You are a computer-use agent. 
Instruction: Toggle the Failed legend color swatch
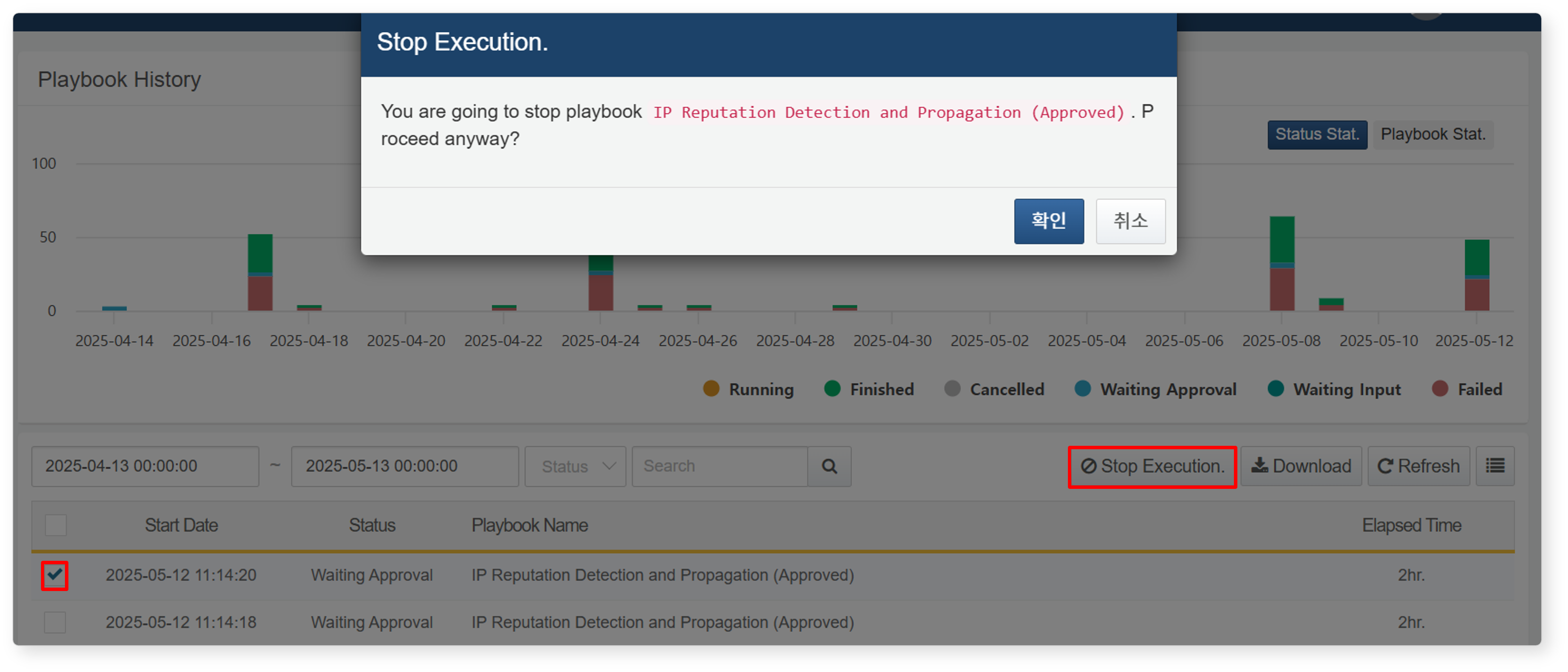pyautogui.click(x=1440, y=389)
